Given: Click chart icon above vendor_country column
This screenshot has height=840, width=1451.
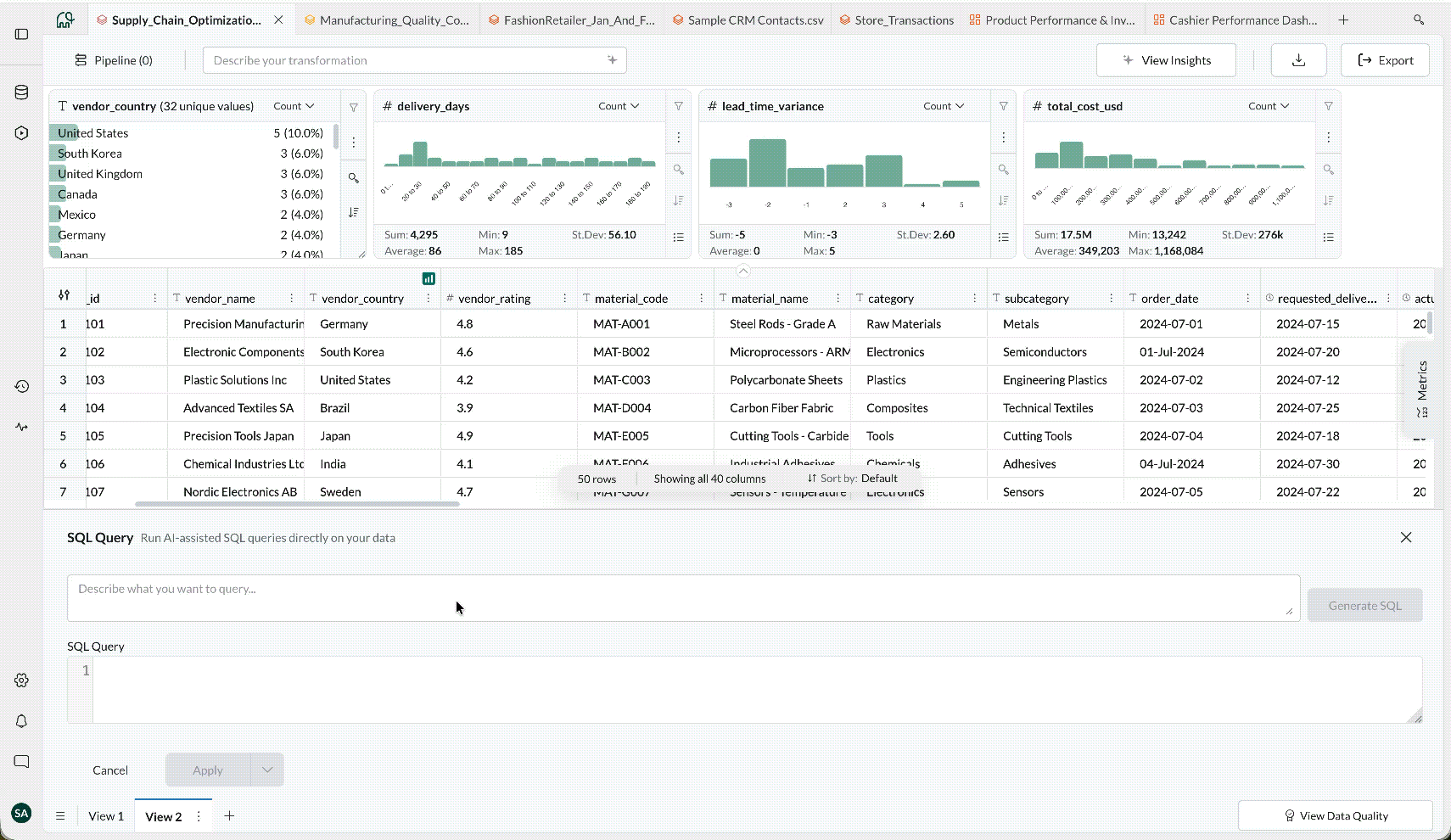Looking at the screenshot, I should pyautogui.click(x=429, y=278).
